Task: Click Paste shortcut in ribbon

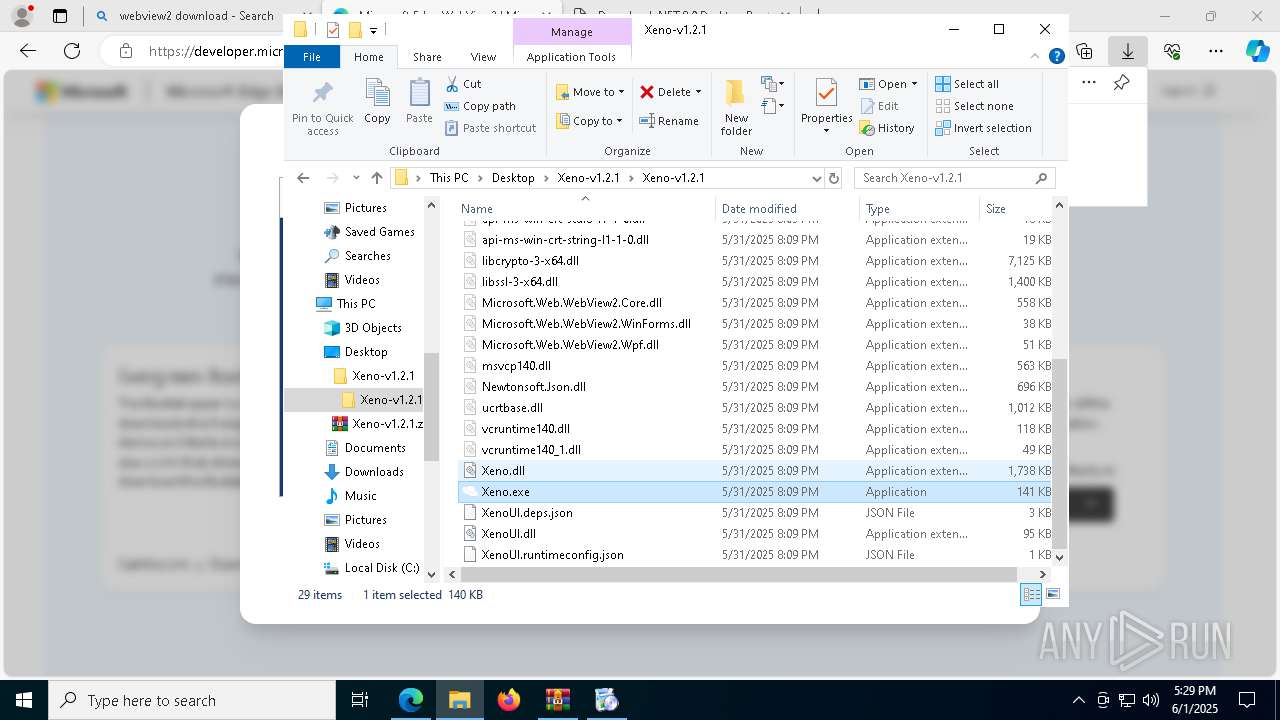Action: click(x=490, y=128)
